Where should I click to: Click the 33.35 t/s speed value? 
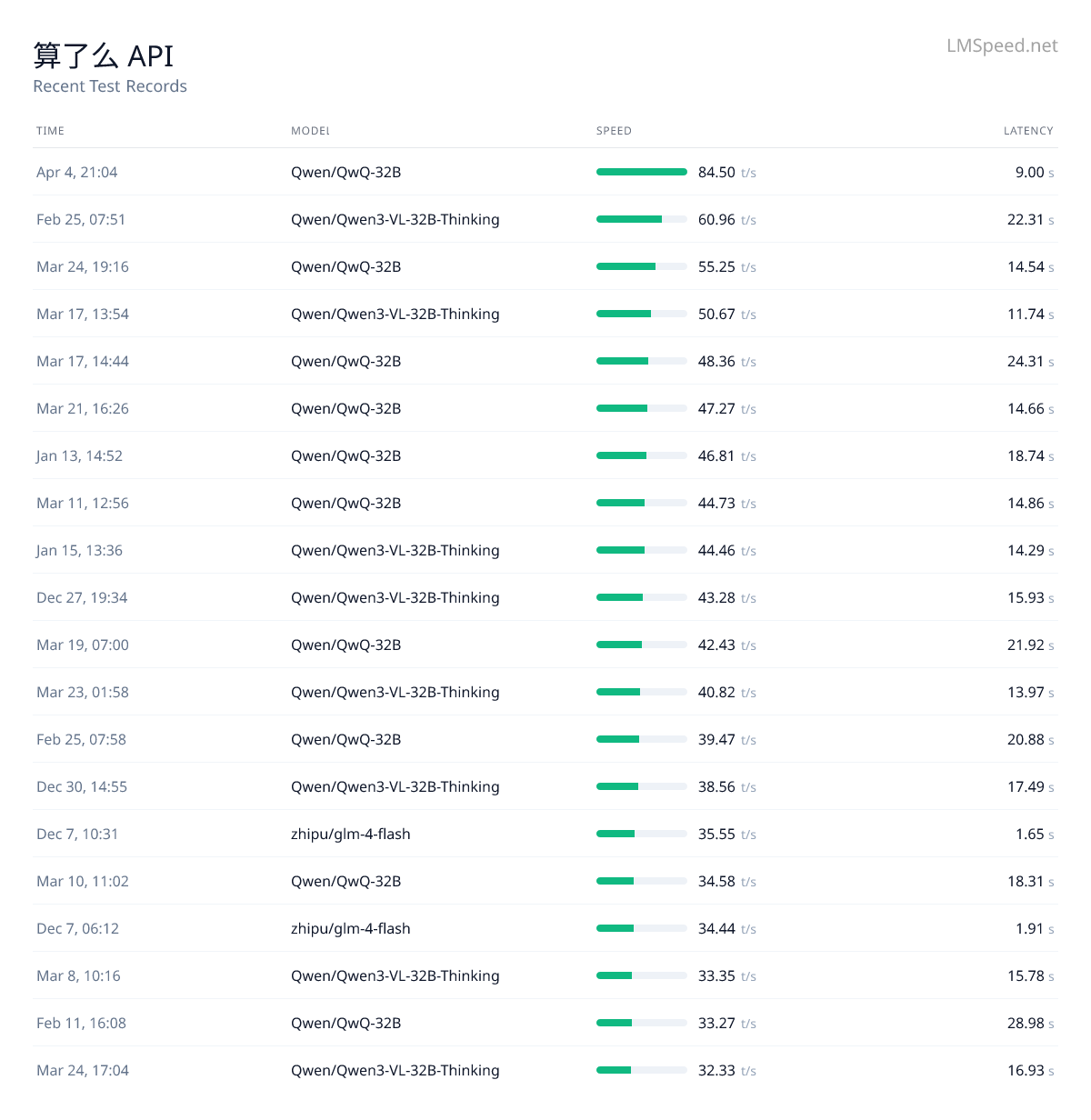pyautogui.click(x=727, y=975)
